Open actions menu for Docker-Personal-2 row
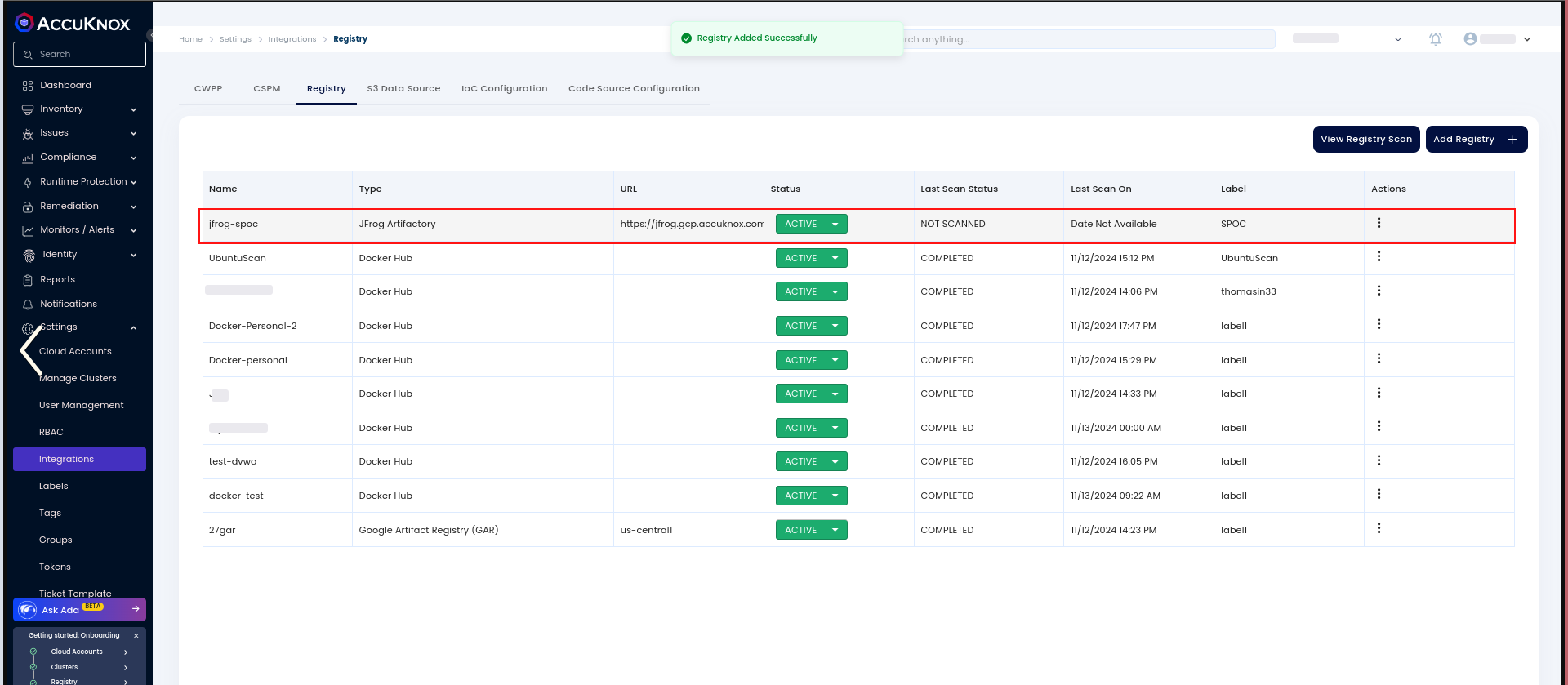Image resolution: width=1568 pixels, height=685 pixels. tap(1379, 324)
